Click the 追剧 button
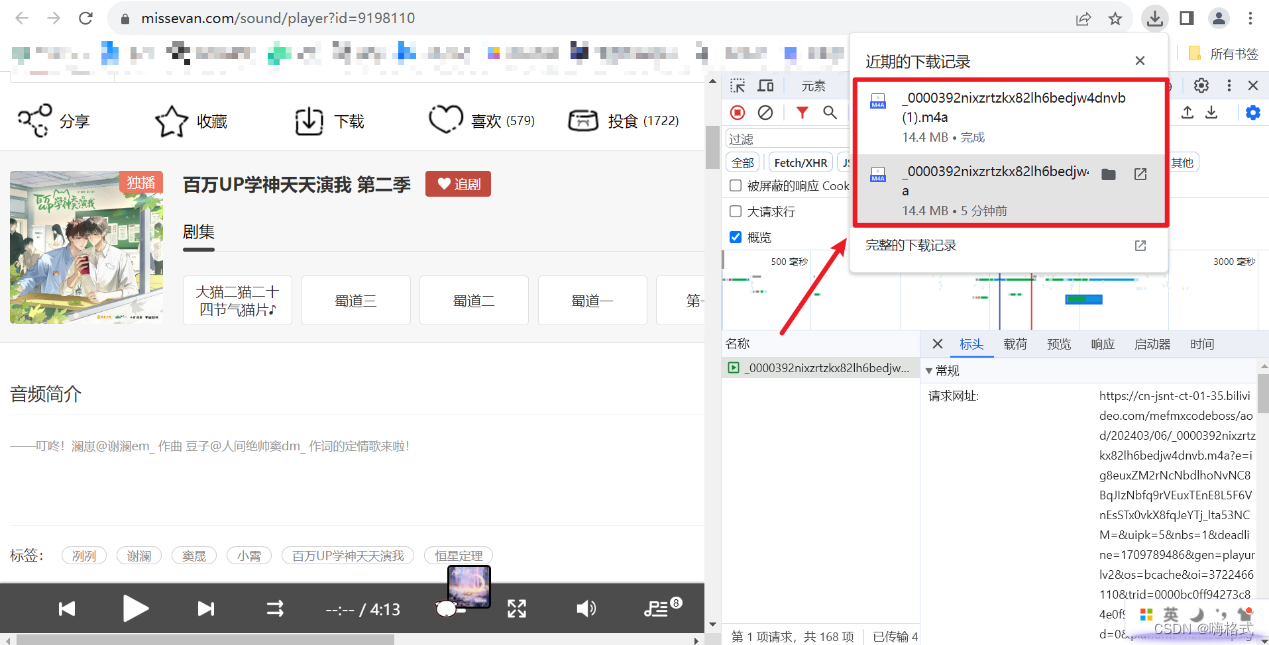 [x=457, y=183]
